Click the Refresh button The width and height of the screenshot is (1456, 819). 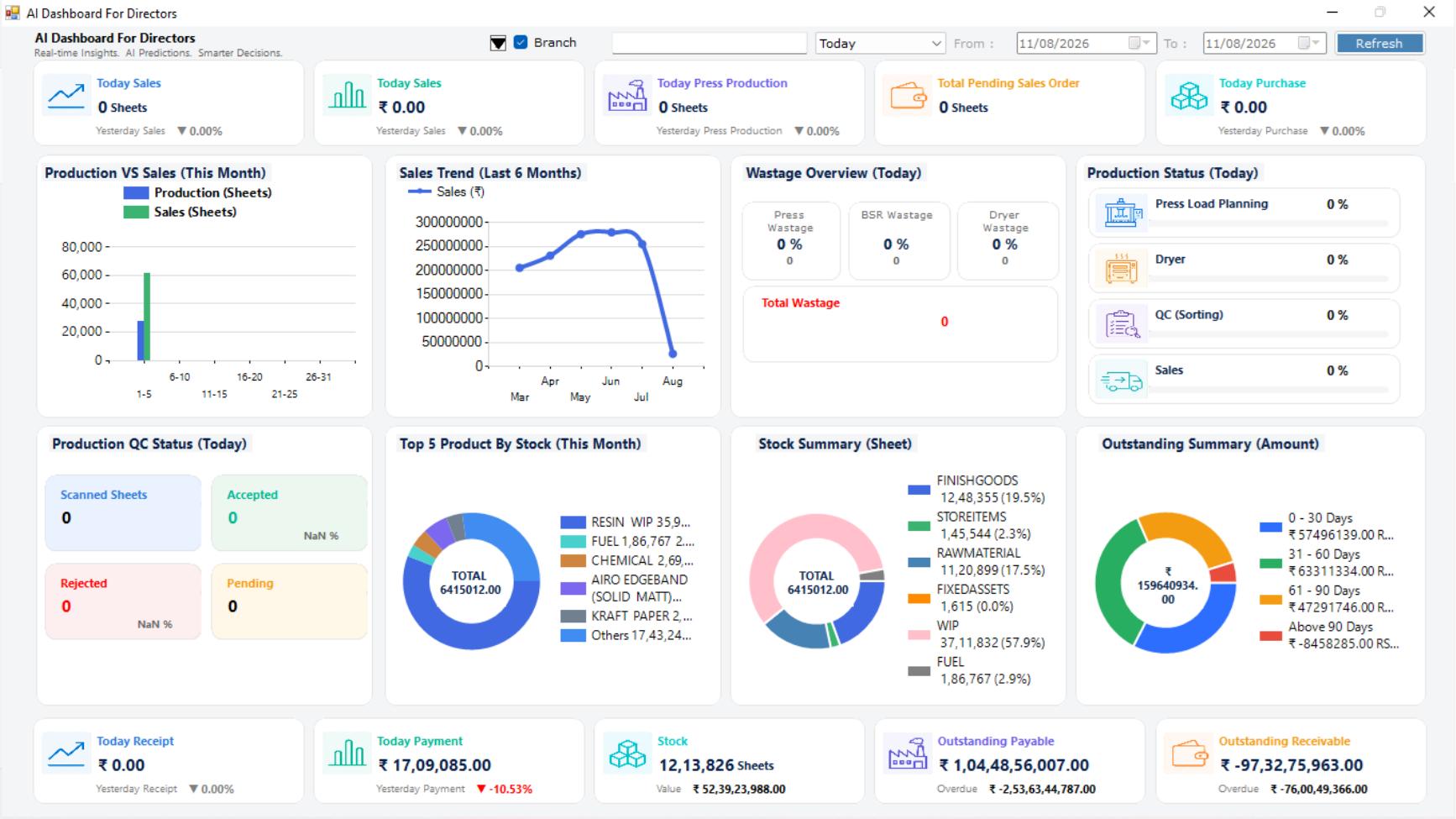(1380, 44)
